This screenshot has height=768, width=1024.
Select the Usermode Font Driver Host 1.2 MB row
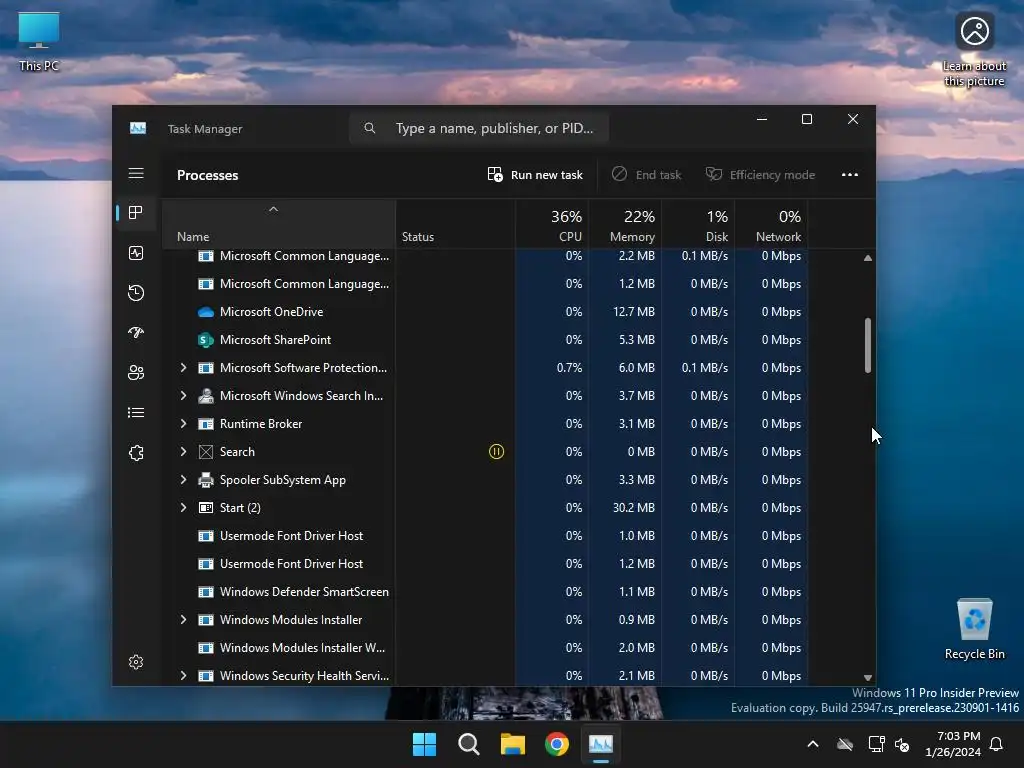[485, 564]
